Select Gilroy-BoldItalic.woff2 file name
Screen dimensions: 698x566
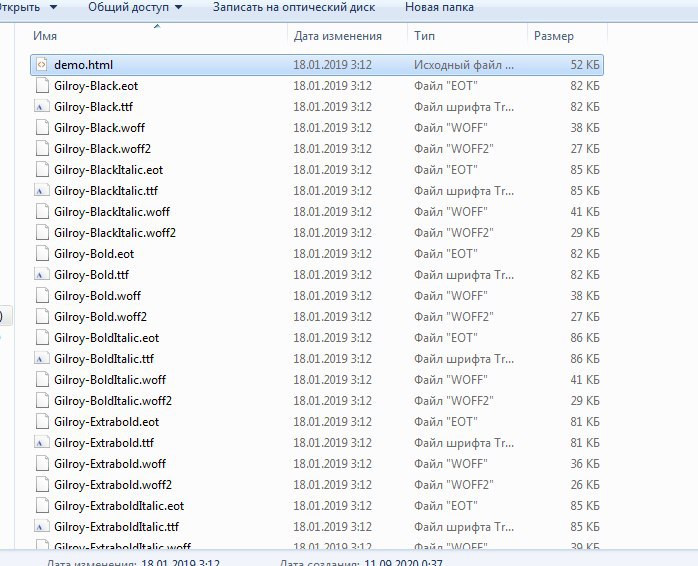click(113, 401)
